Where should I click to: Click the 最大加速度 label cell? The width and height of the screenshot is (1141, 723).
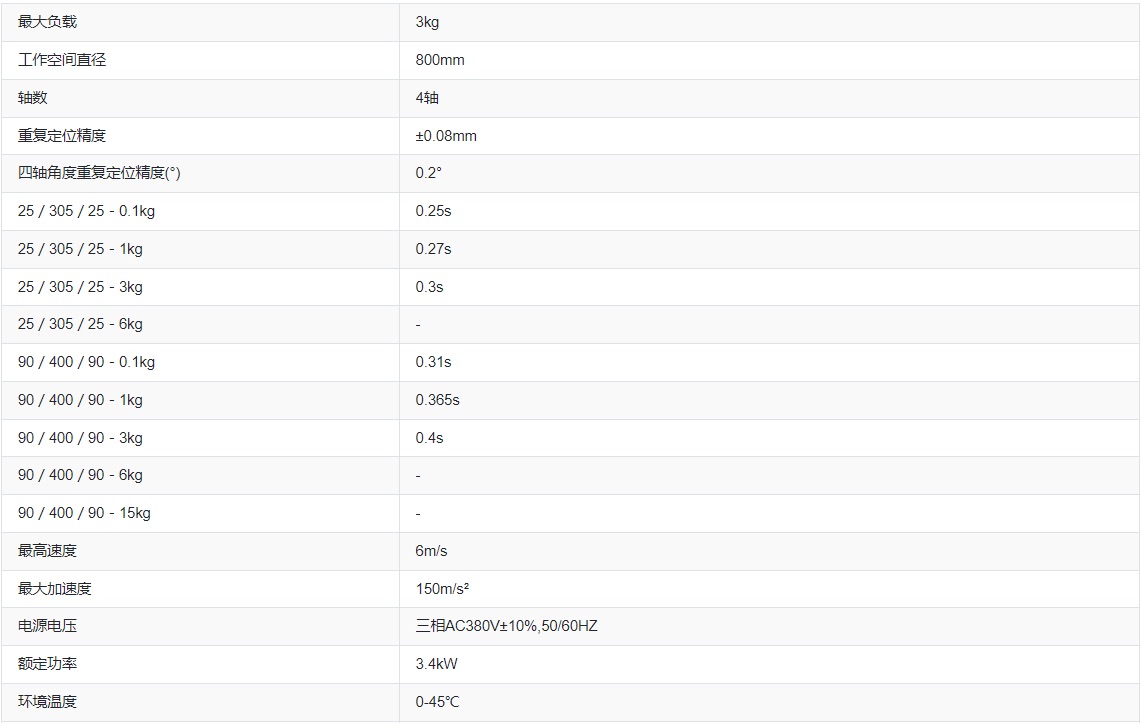click(x=54, y=589)
